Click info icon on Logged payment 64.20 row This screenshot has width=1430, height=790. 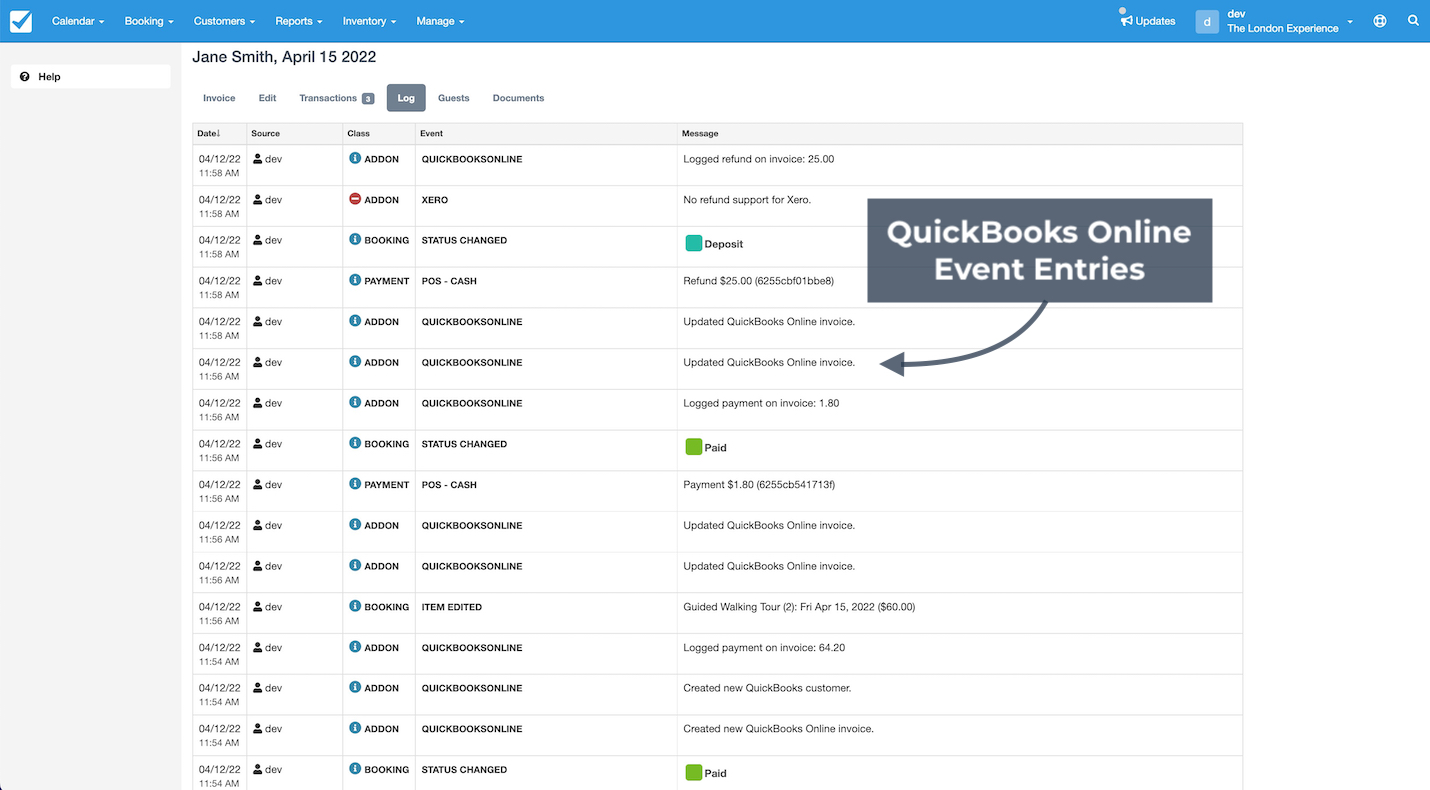click(355, 647)
